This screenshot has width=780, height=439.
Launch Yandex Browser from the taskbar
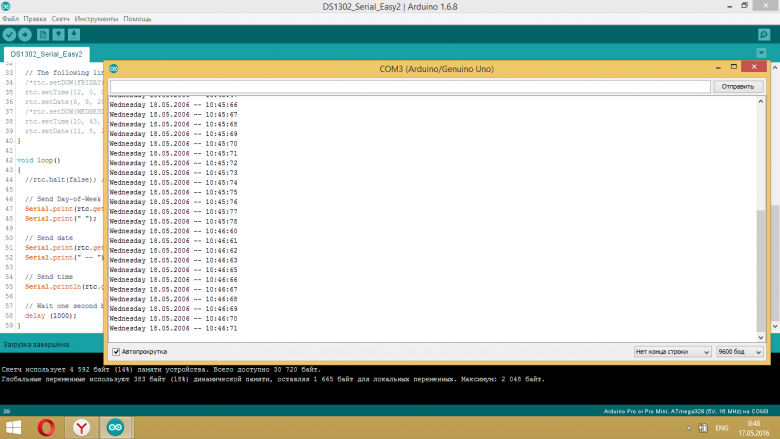coord(81,428)
